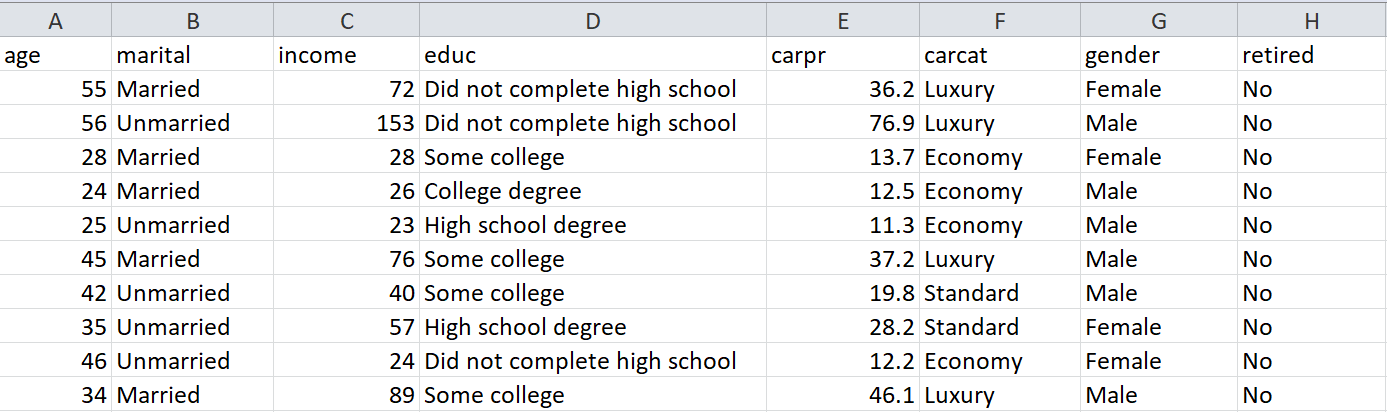Select income cell with value 89
This screenshot has width=1387, height=412.
pos(346,395)
